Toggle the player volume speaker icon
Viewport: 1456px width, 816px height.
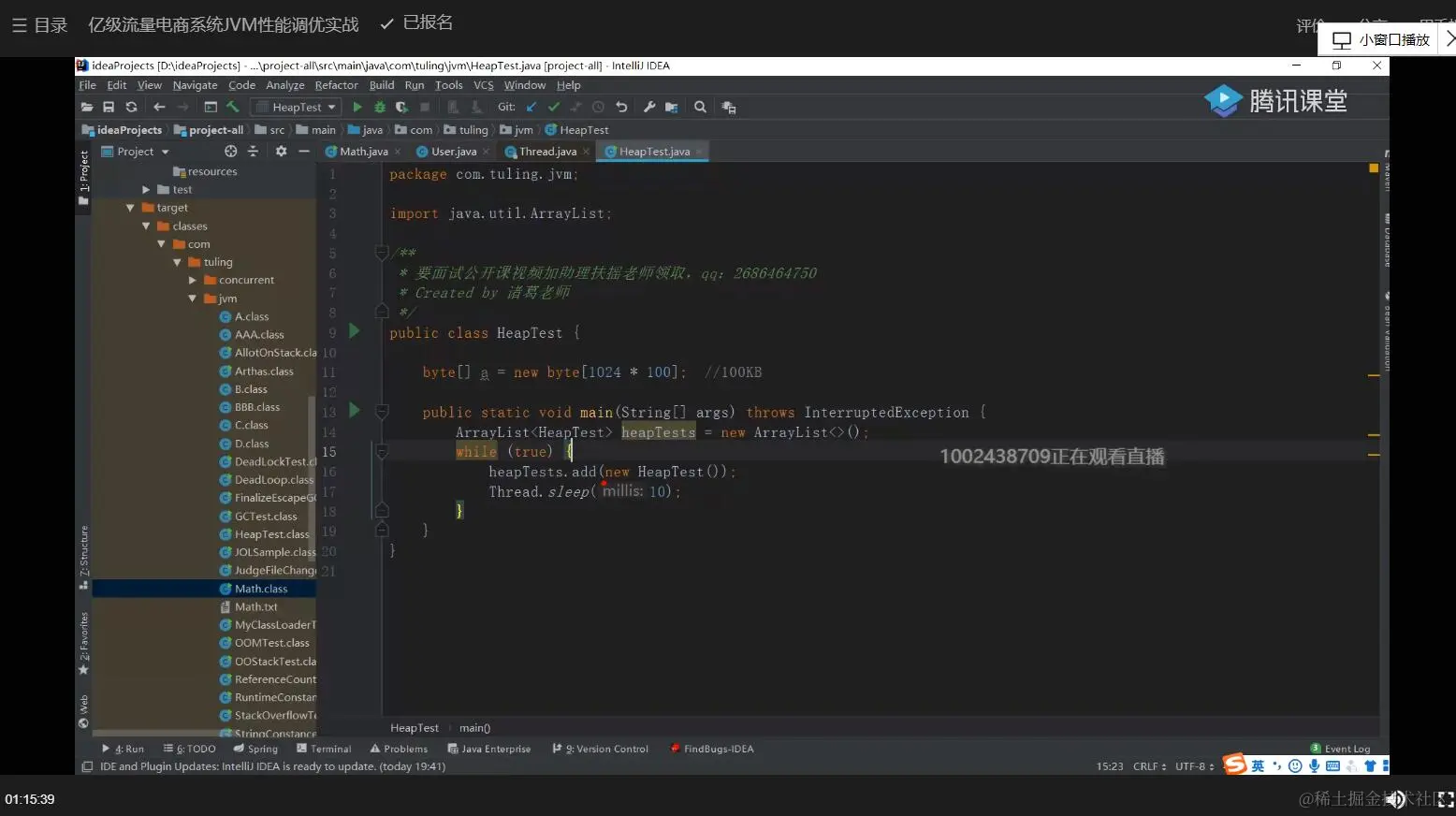coord(1396,799)
